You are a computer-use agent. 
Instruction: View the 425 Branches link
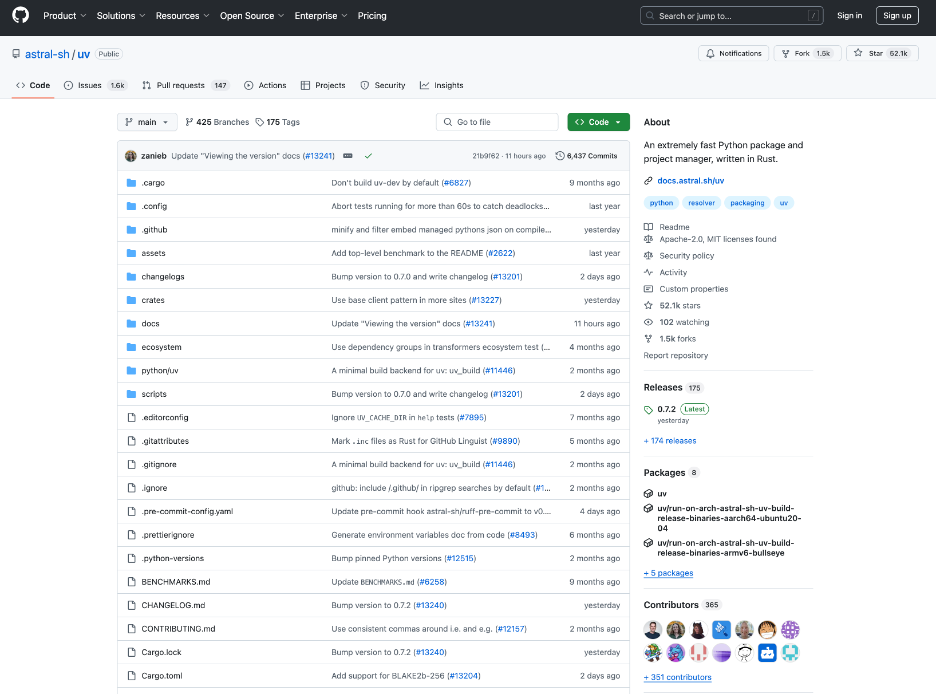(x=217, y=122)
